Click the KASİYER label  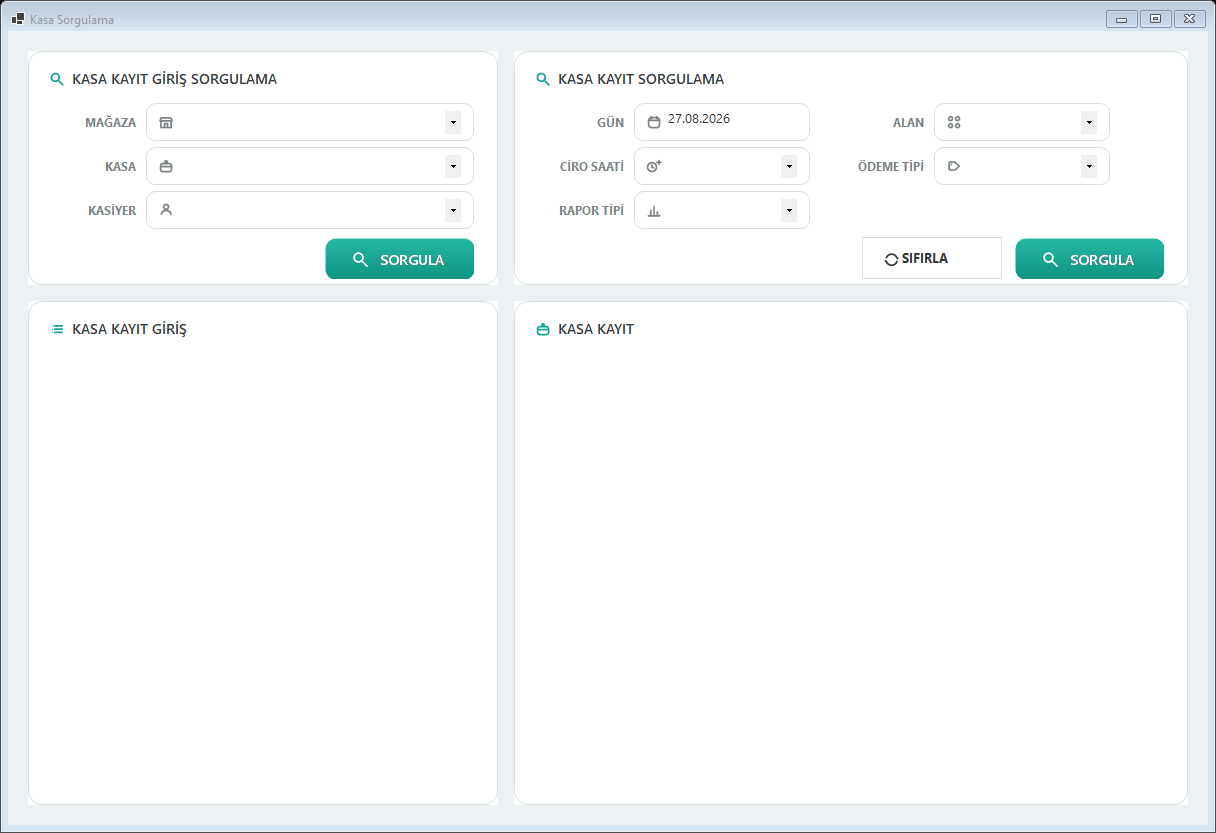click(112, 210)
